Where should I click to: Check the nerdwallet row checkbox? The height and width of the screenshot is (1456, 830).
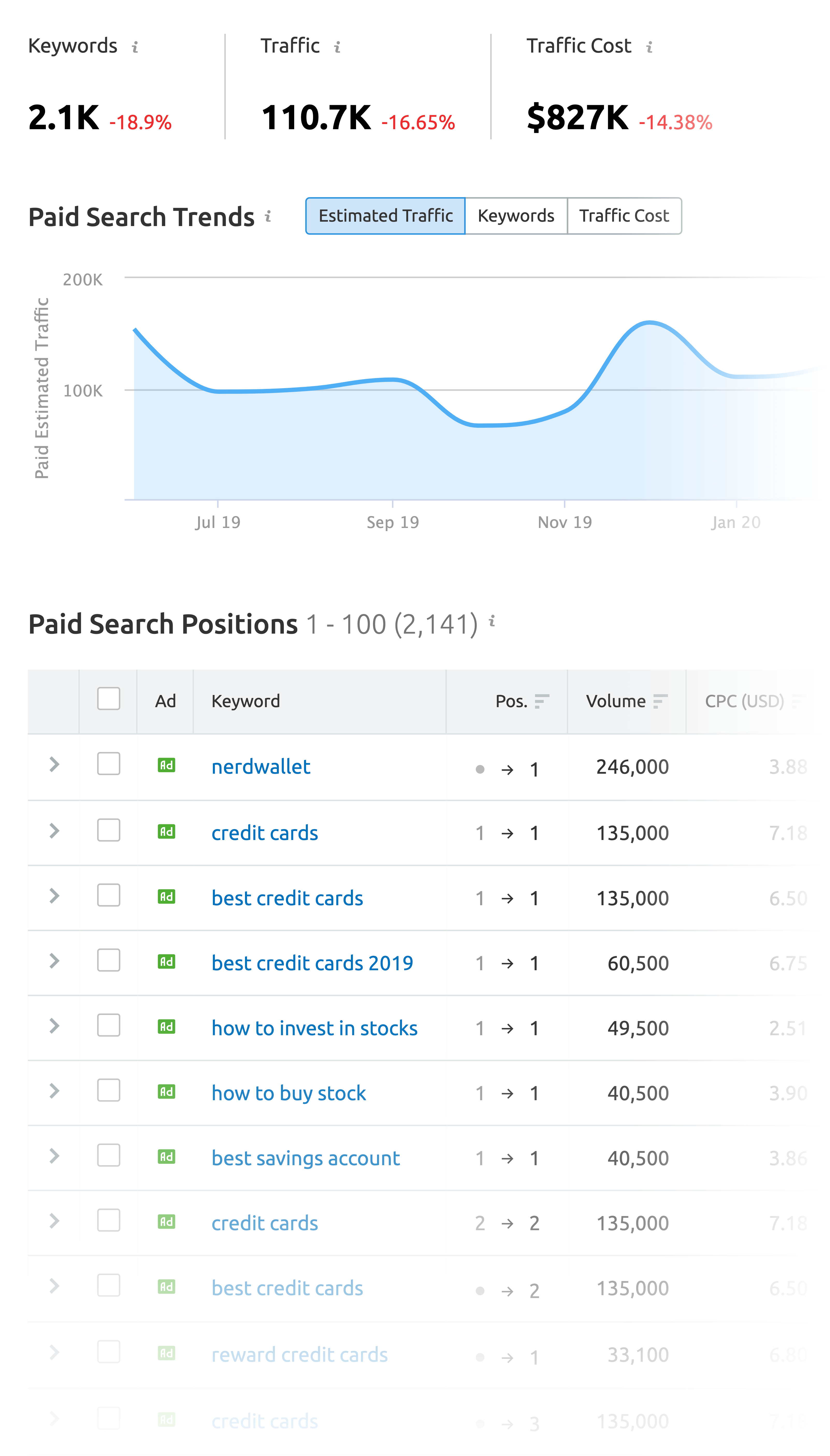click(108, 764)
